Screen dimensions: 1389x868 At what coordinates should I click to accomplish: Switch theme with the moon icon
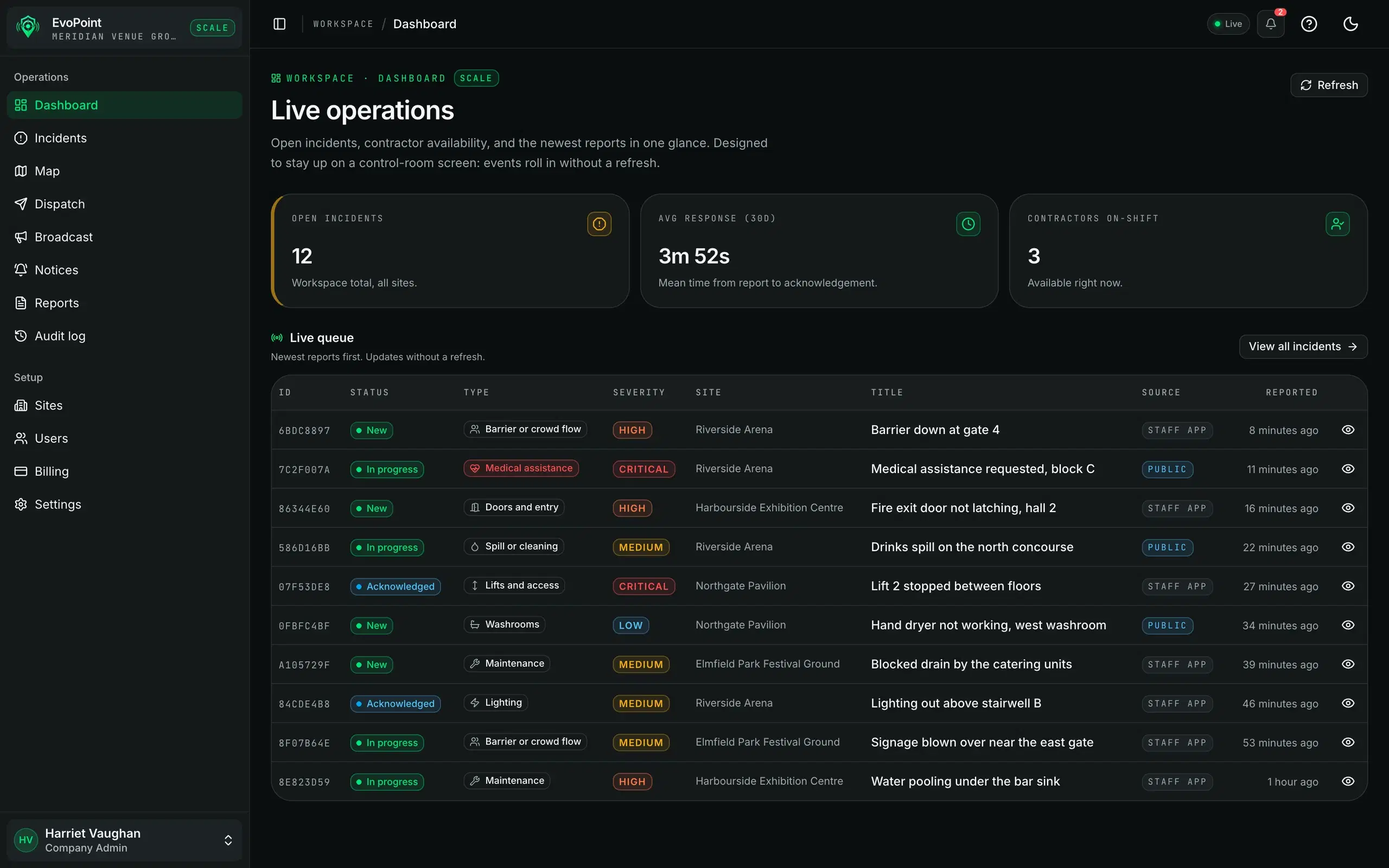[1350, 23]
